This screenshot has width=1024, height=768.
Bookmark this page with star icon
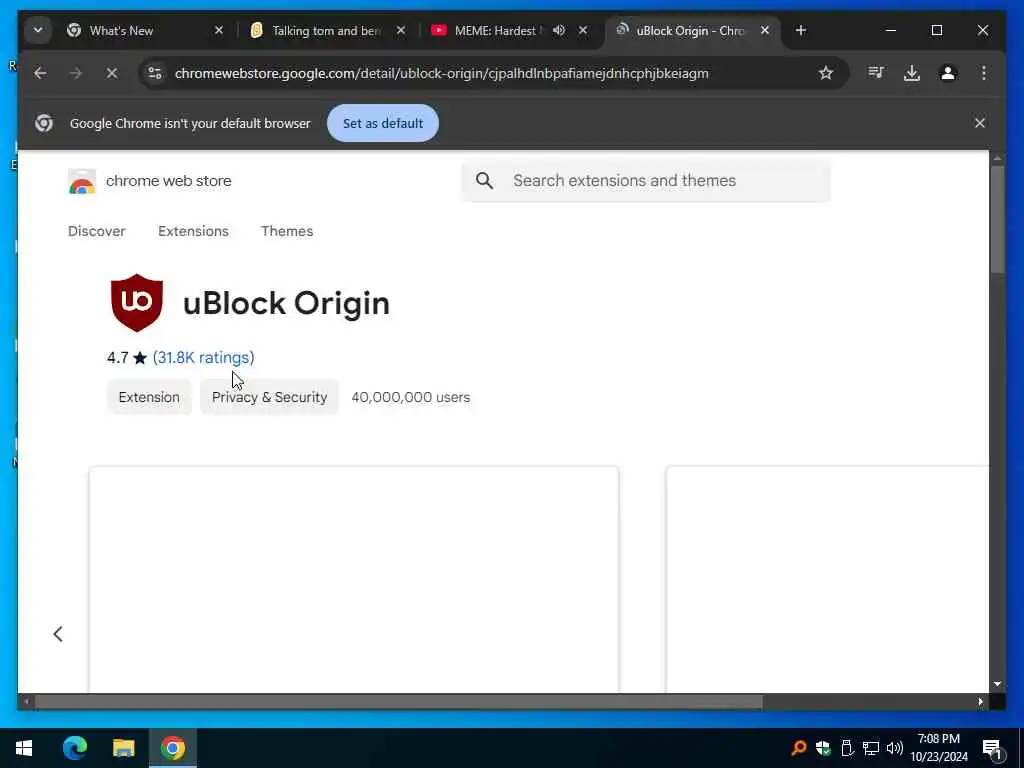click(x=825, y=73)
